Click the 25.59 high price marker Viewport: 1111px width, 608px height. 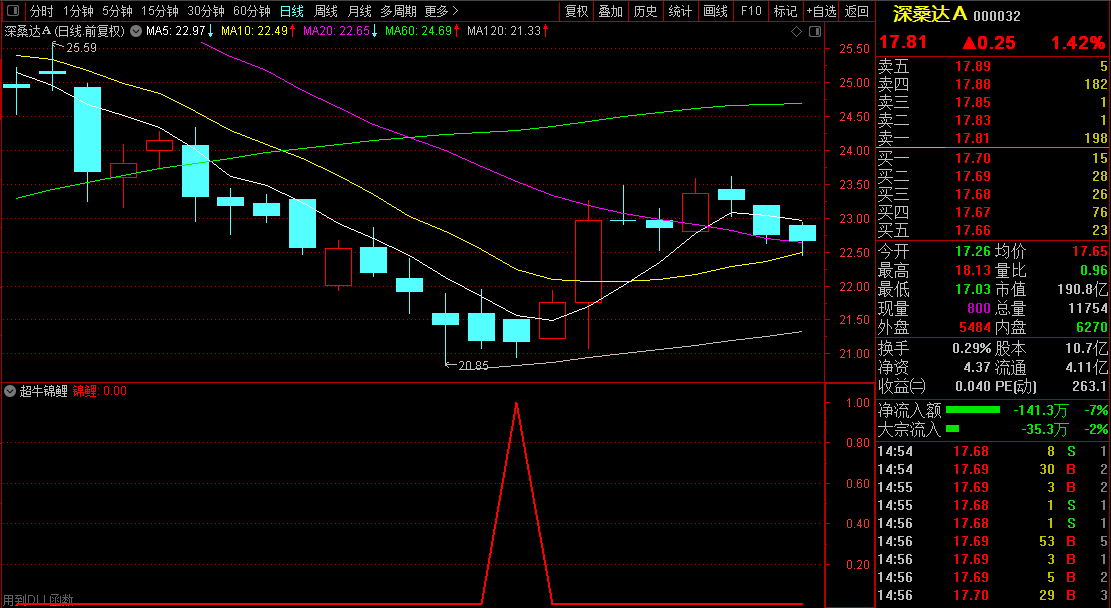click(81, 48)
